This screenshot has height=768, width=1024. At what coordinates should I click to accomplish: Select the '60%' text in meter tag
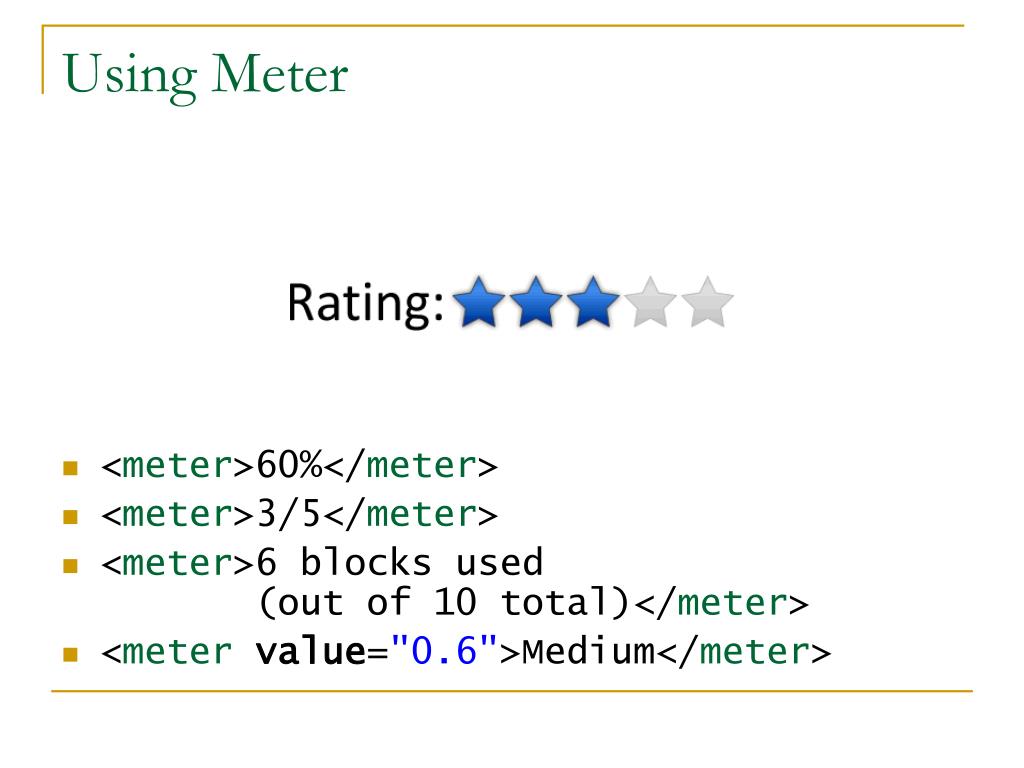(289, 465)
